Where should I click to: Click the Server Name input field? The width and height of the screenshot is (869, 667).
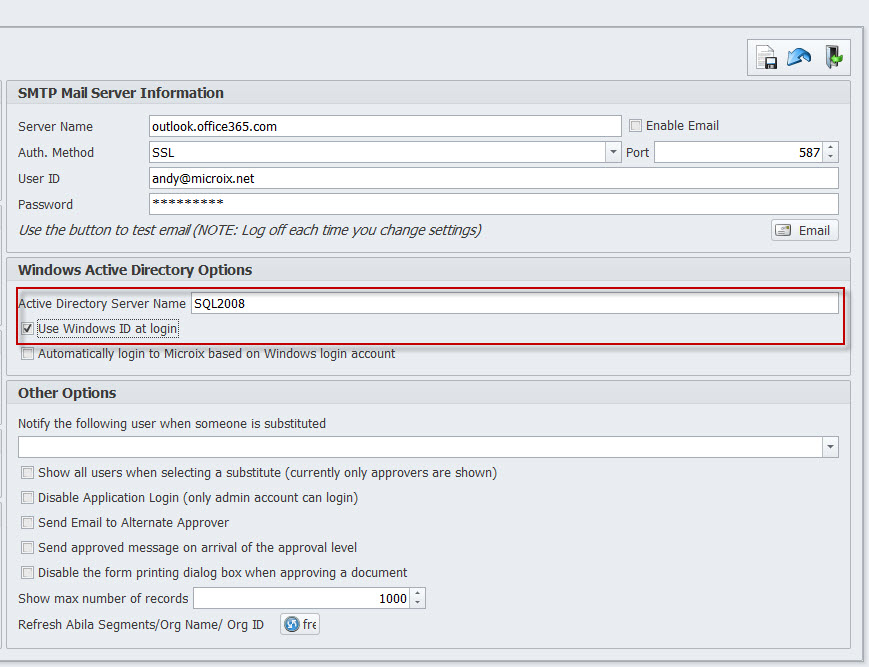click(385, 127)
